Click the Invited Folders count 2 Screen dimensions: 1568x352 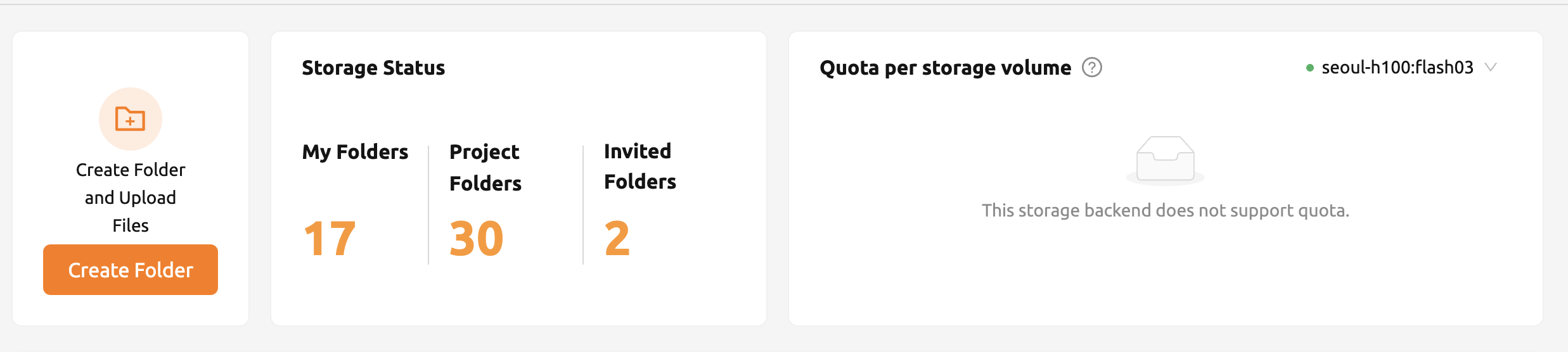(617, 239)
